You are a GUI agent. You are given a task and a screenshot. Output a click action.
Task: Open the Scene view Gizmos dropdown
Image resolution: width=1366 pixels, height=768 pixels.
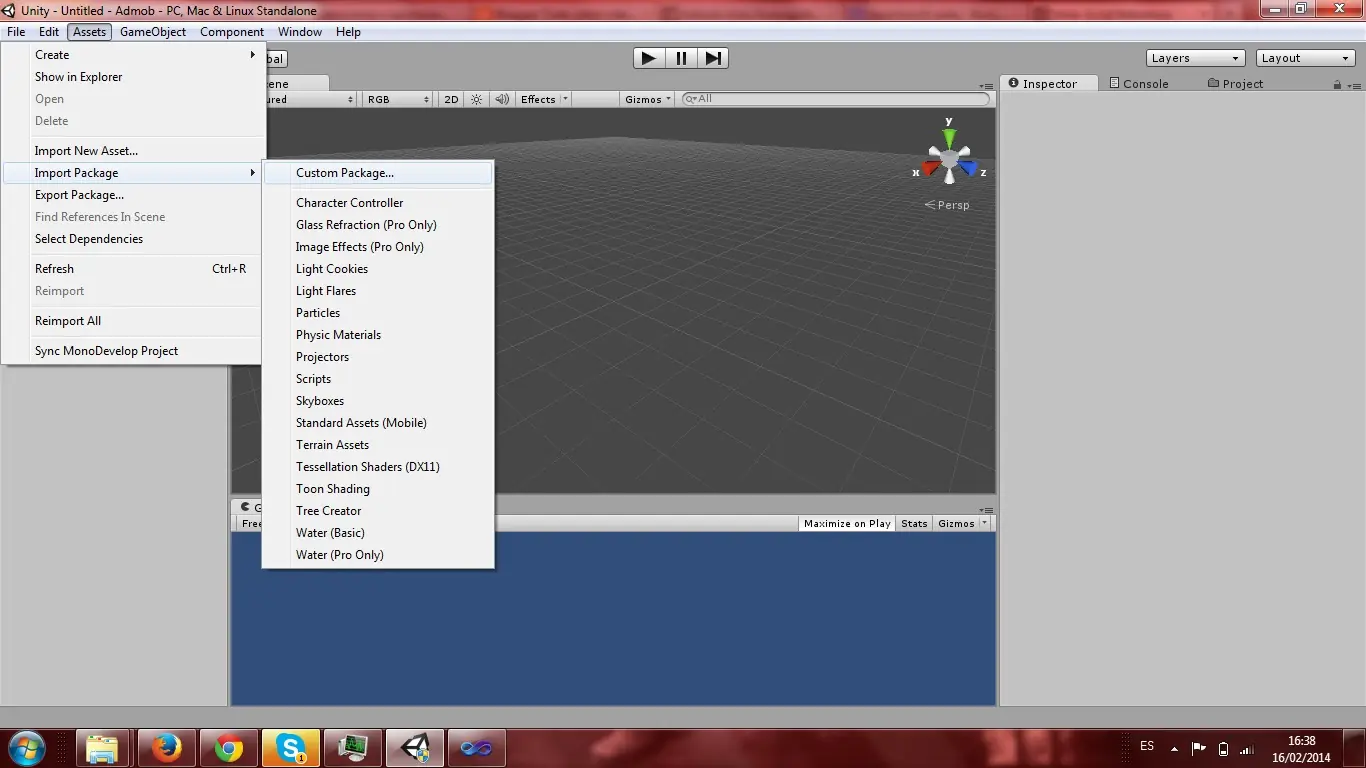pyautogui.click(x=648, y=99)
